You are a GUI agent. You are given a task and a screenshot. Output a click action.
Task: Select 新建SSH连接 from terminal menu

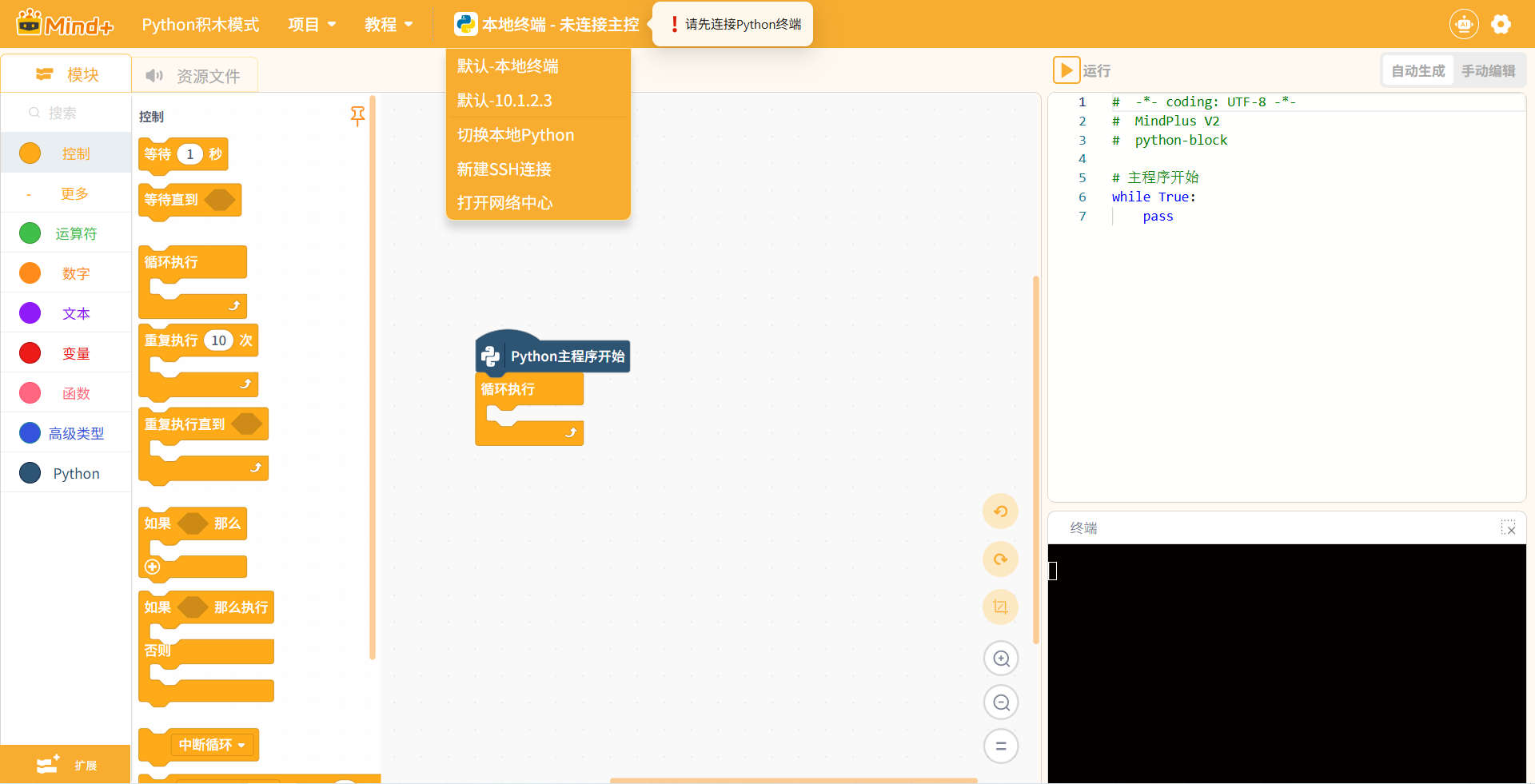point(504,169)
